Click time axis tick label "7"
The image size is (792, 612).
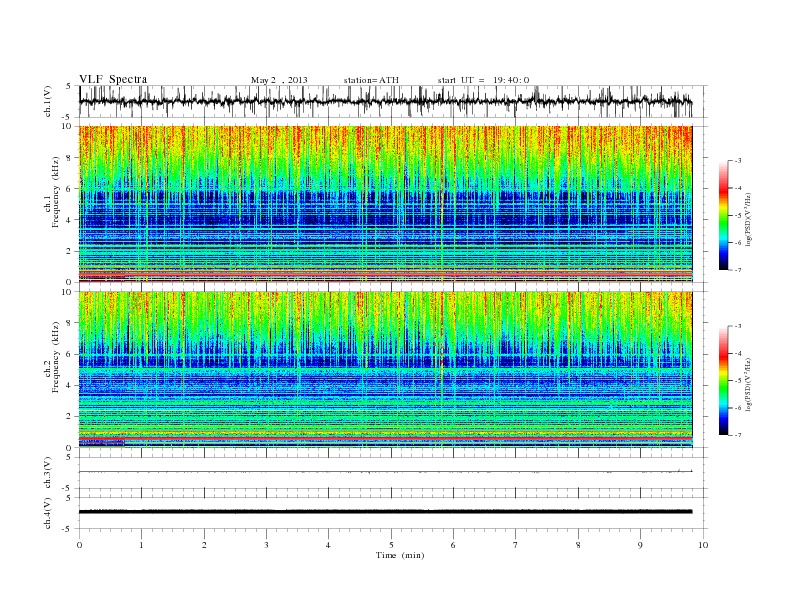click(x=516, y=545)
